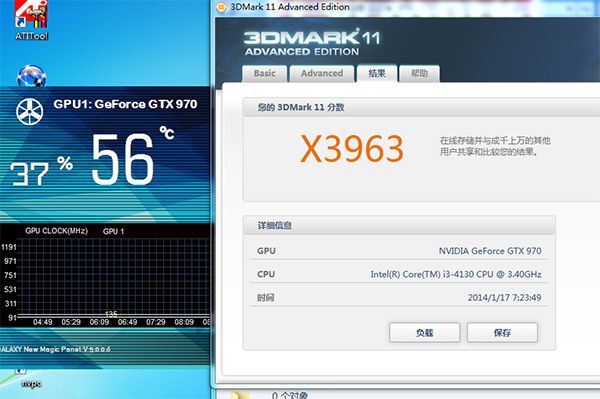
Task: Click the 56 °C temperature readout
Action: pyautogui.click(x=132, y=157)
